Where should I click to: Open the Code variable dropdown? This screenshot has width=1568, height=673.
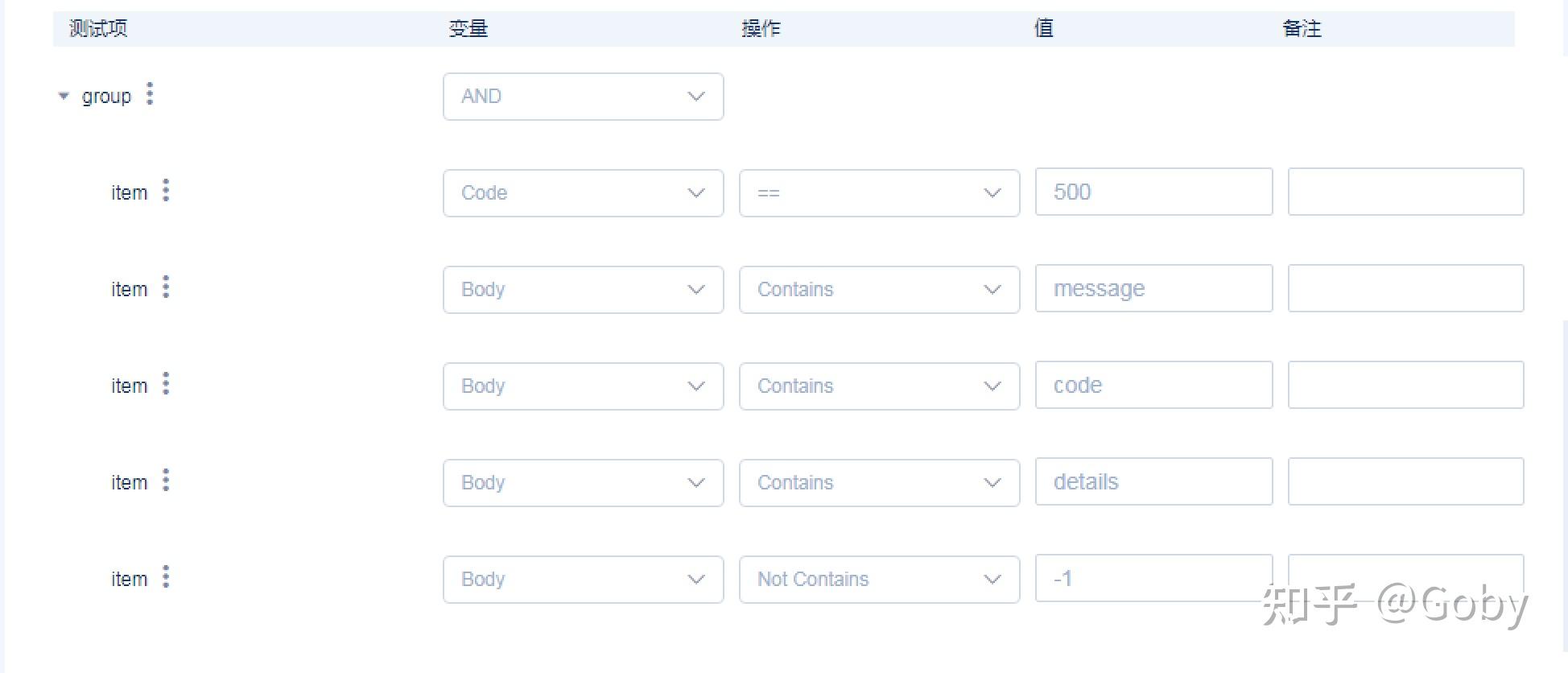point(583,193)
